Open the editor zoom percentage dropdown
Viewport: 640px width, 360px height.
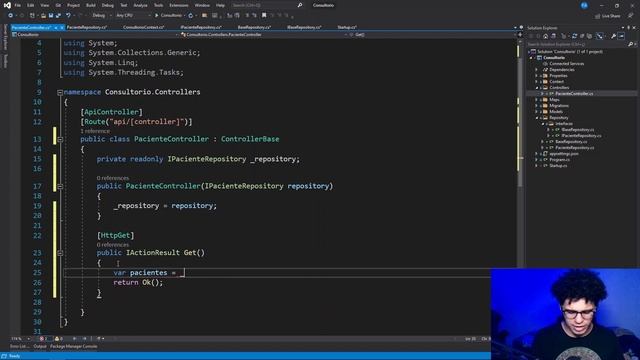pos(20,339)
